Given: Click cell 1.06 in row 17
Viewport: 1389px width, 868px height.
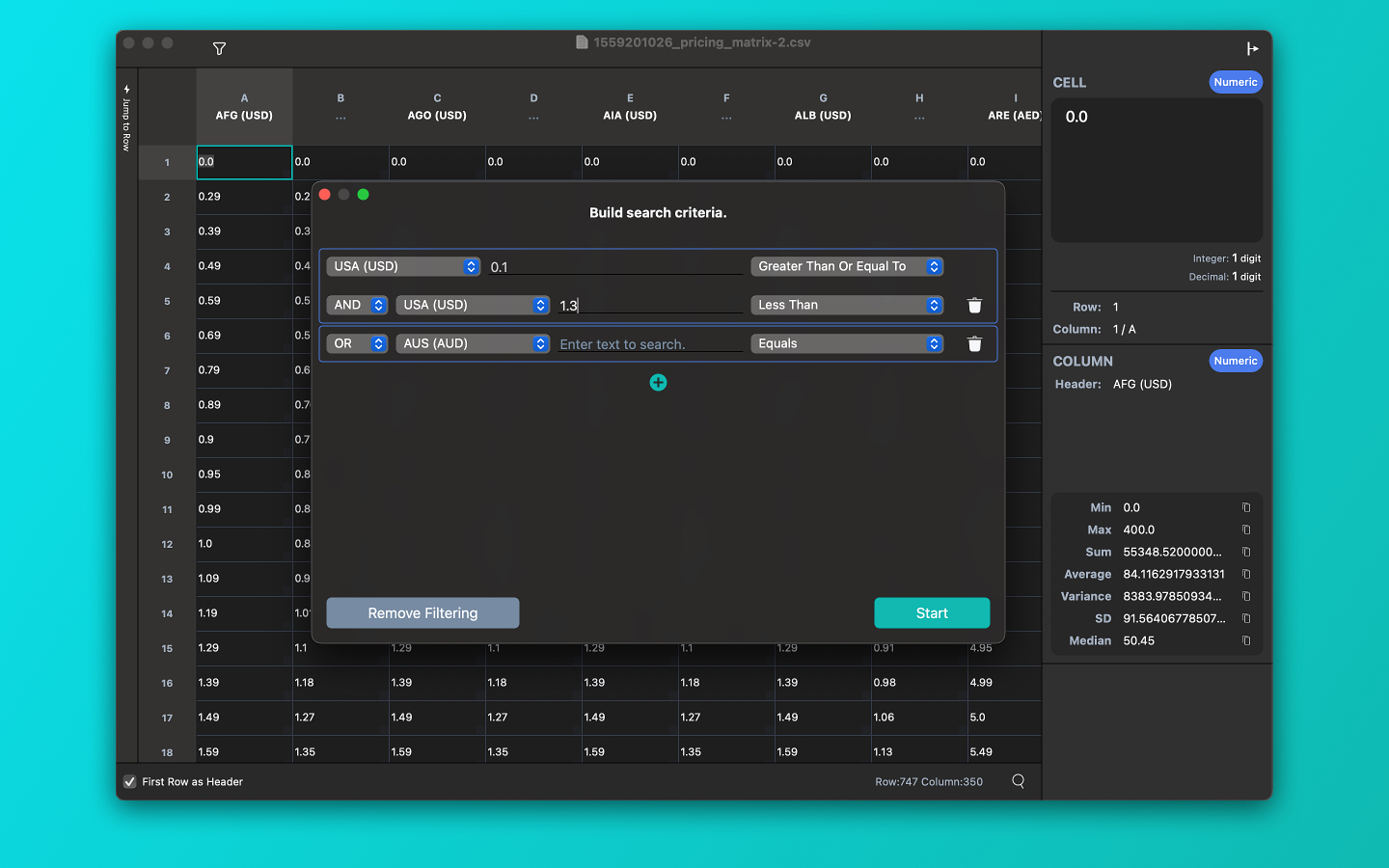Looking at the screenshot, I should click(919, 718).
